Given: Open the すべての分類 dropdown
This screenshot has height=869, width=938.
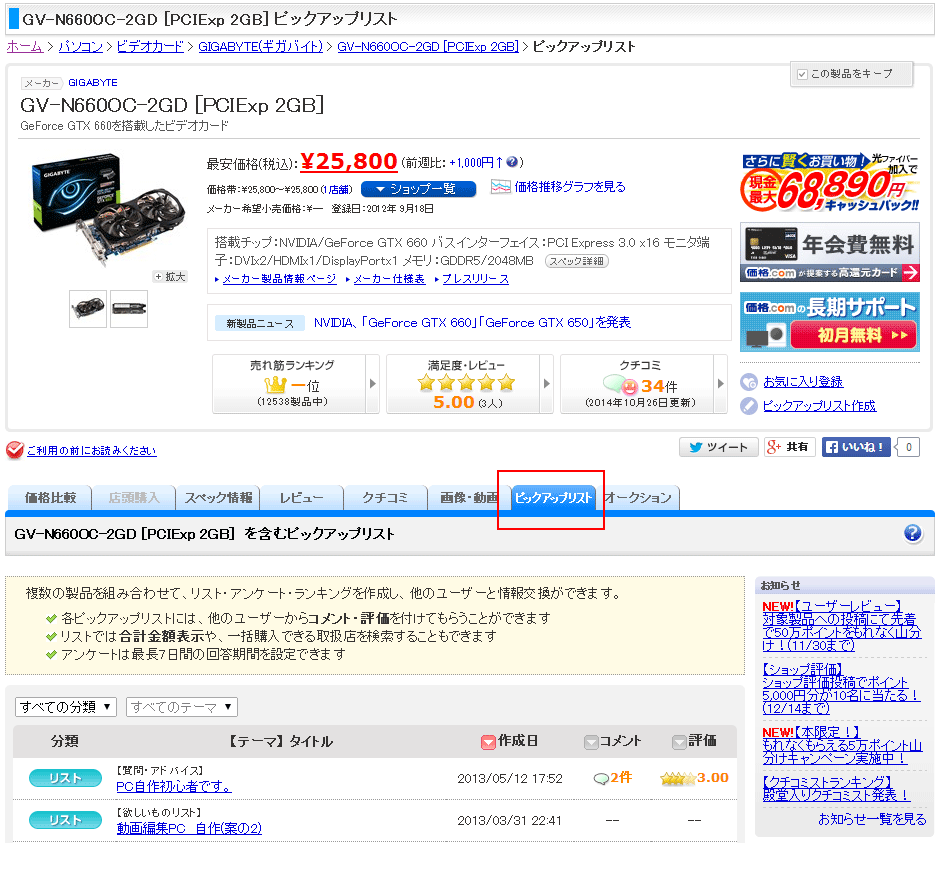Looking at the screenshot, I should pos(66,707).
